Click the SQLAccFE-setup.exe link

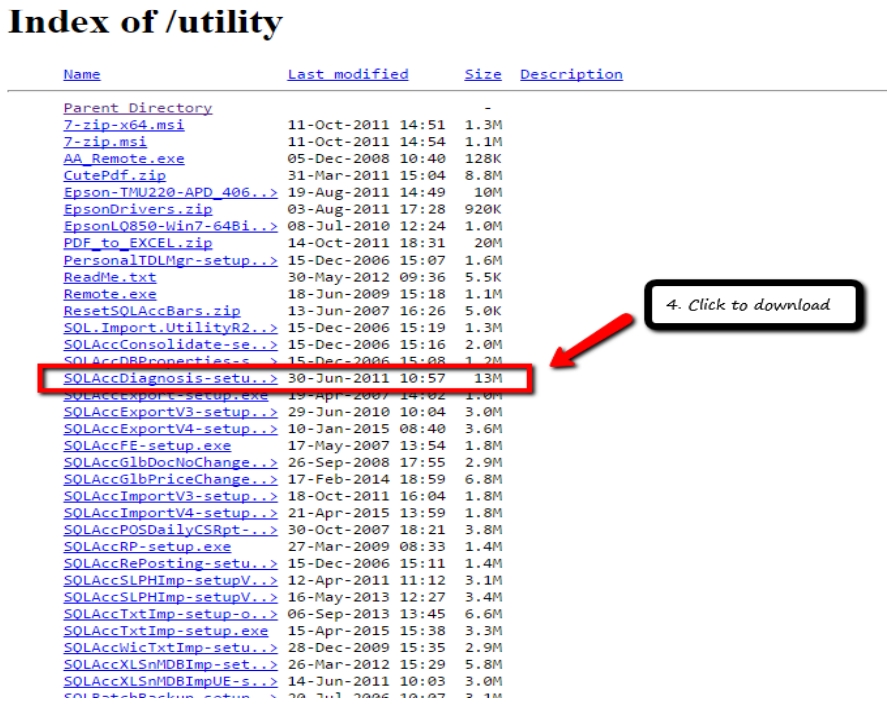tap(146, 446)
